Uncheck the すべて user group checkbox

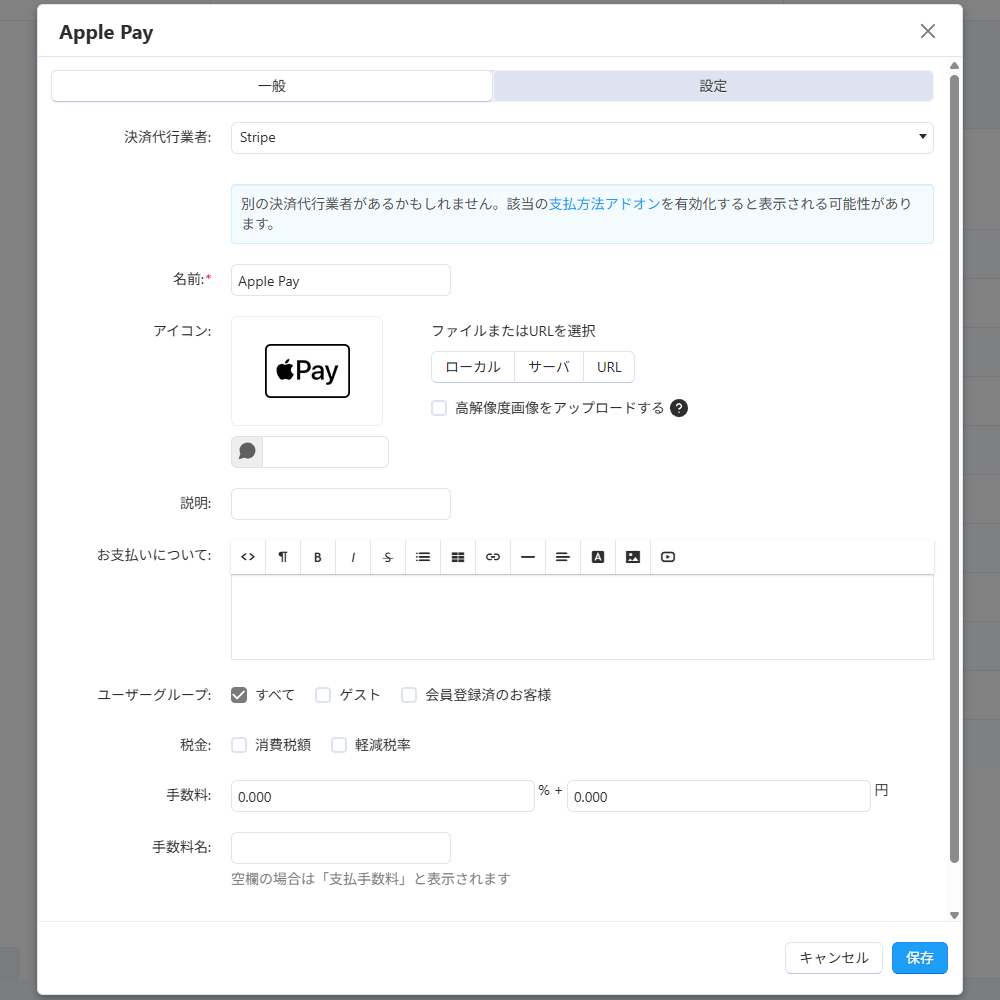[239, 695]
